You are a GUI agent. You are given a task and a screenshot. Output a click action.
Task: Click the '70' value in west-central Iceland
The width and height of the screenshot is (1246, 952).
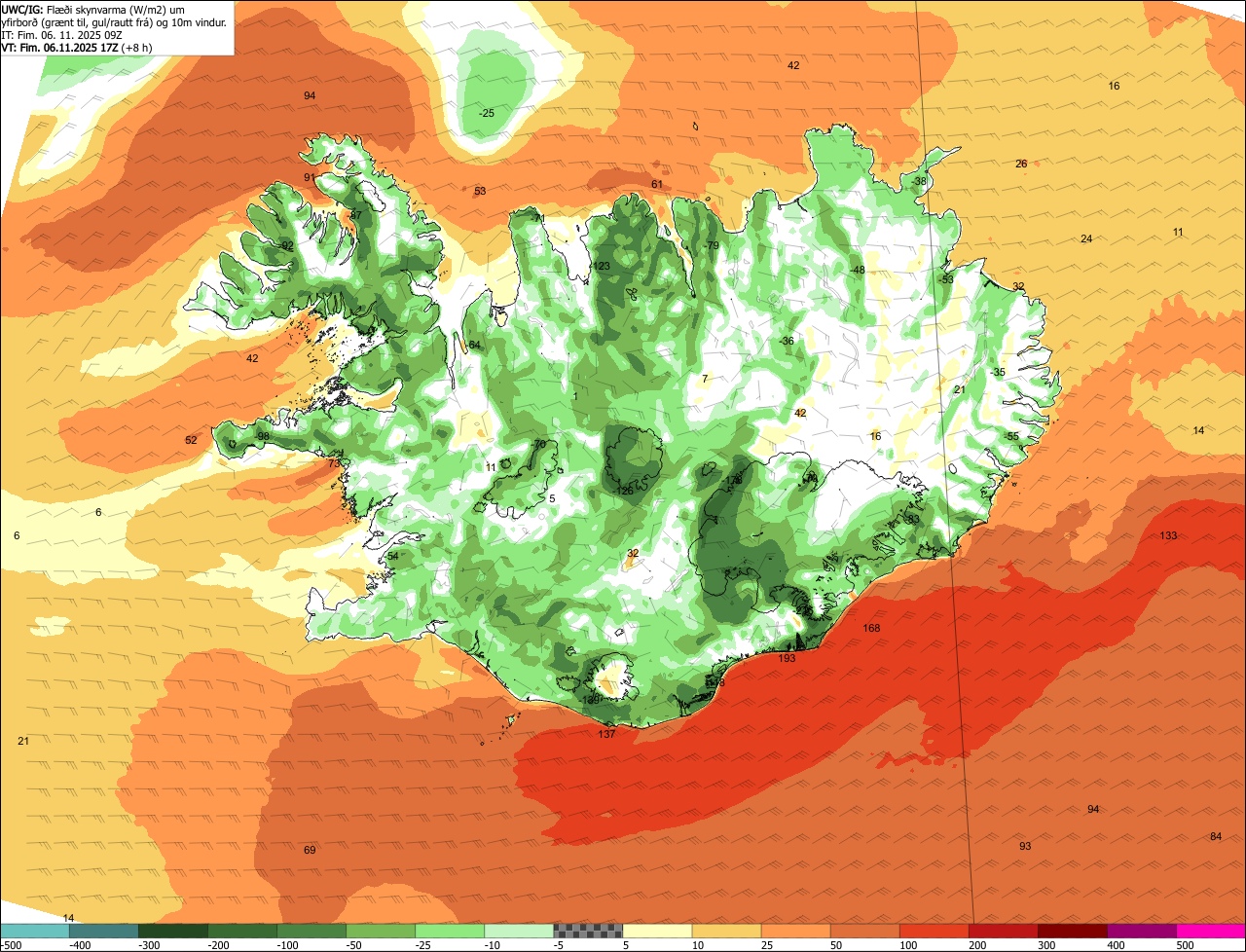[540, 445]
